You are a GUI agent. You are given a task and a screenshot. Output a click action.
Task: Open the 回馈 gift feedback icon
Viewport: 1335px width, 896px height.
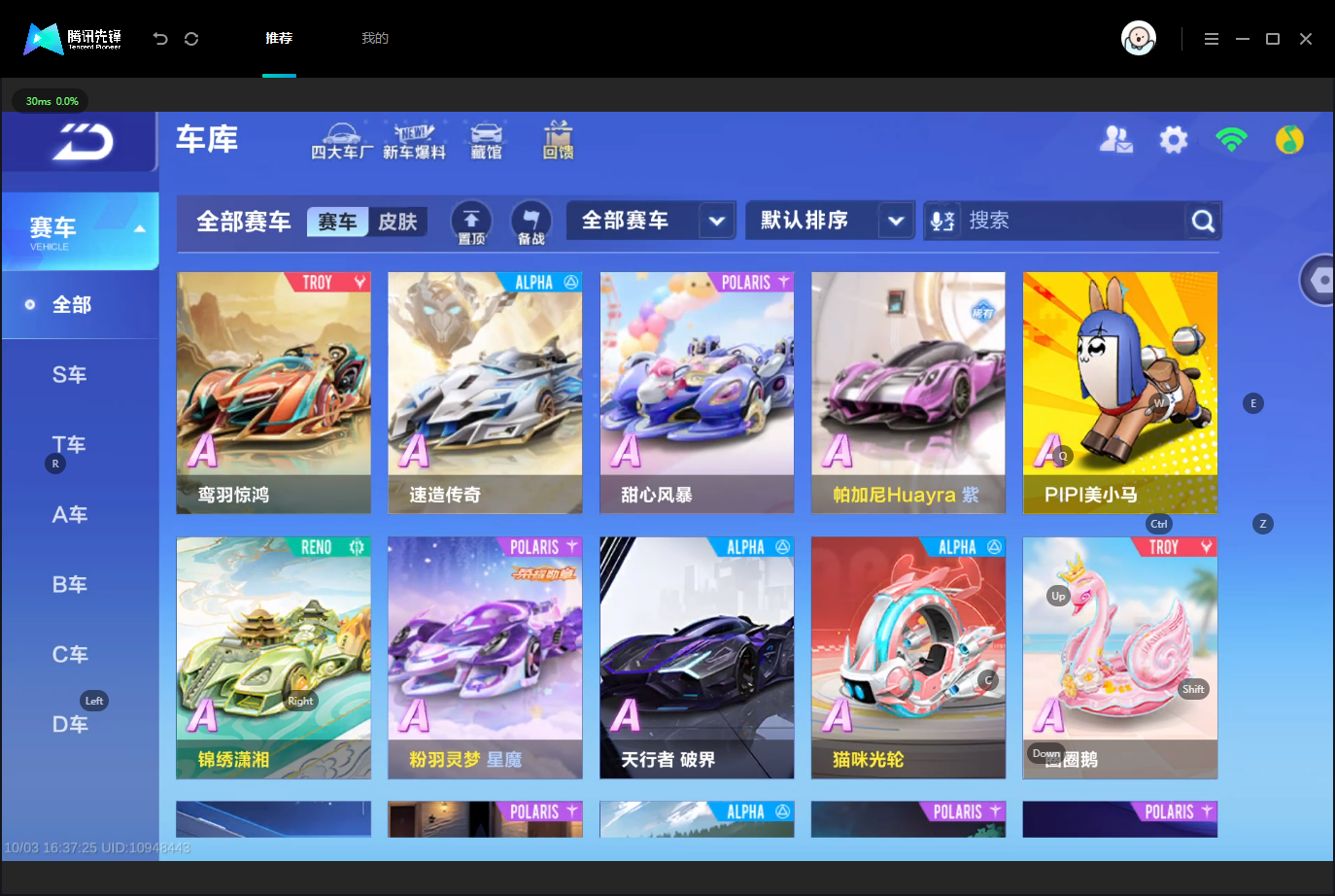pyautogui.click(x=558, y=142)
